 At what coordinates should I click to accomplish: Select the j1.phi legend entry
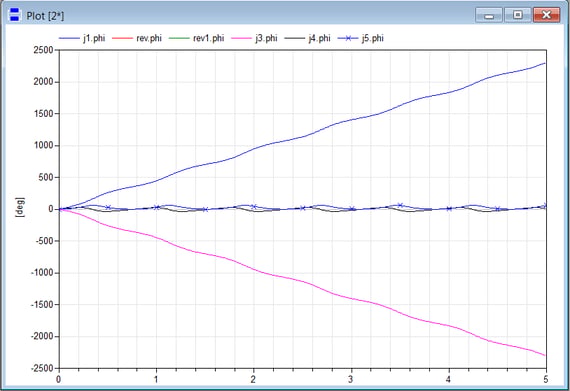pos(82,38)
